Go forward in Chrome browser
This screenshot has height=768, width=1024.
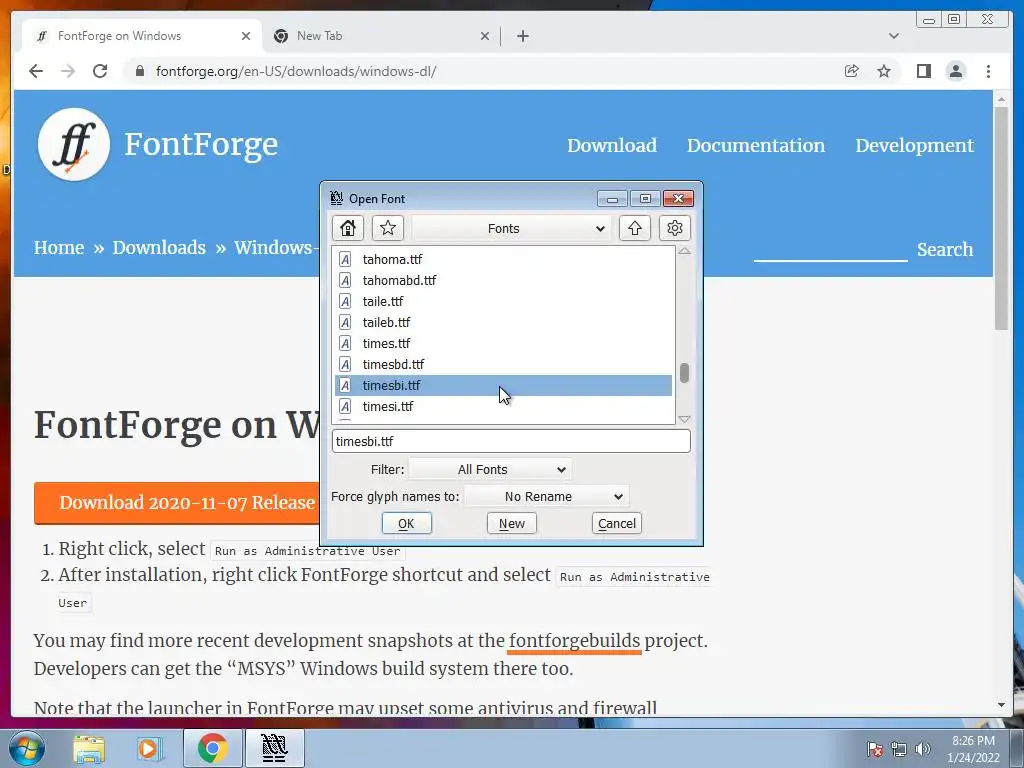68,71
